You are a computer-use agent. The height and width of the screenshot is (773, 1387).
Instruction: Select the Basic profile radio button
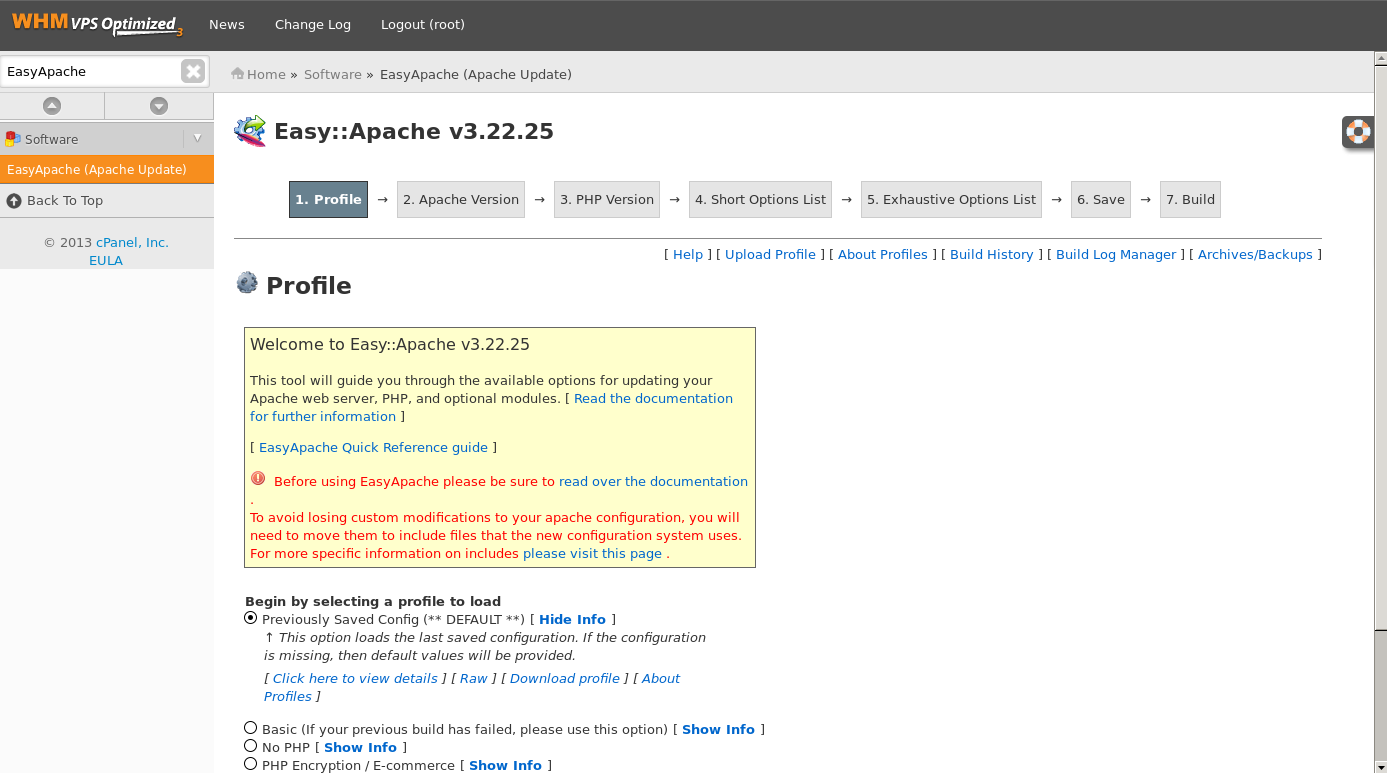[x=251, y=728]
